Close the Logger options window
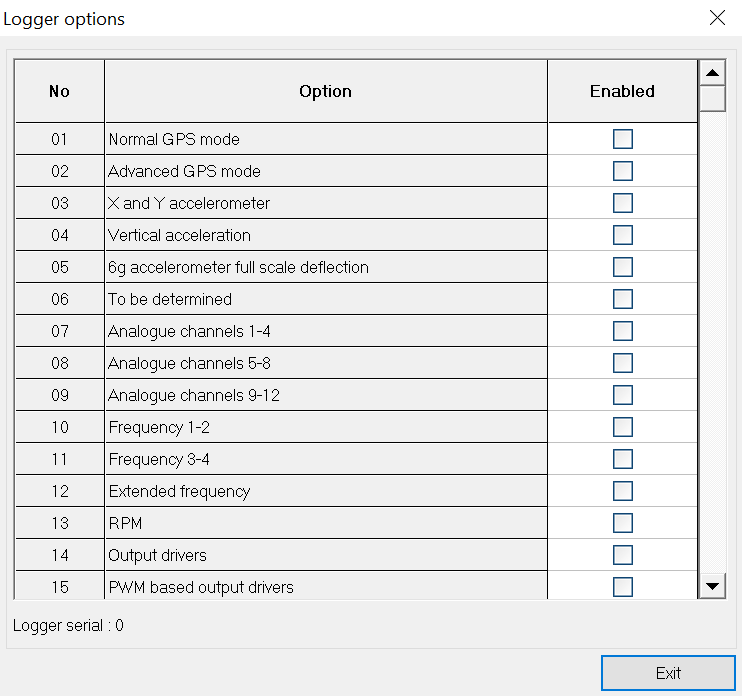This screenshot has height=696, width=742. (x=716, y=18)
